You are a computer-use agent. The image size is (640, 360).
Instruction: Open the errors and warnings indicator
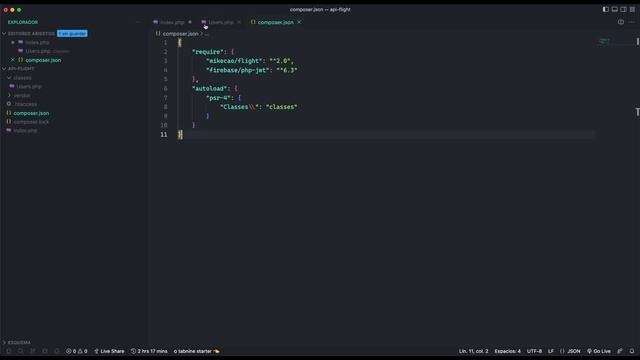[77, 351]
